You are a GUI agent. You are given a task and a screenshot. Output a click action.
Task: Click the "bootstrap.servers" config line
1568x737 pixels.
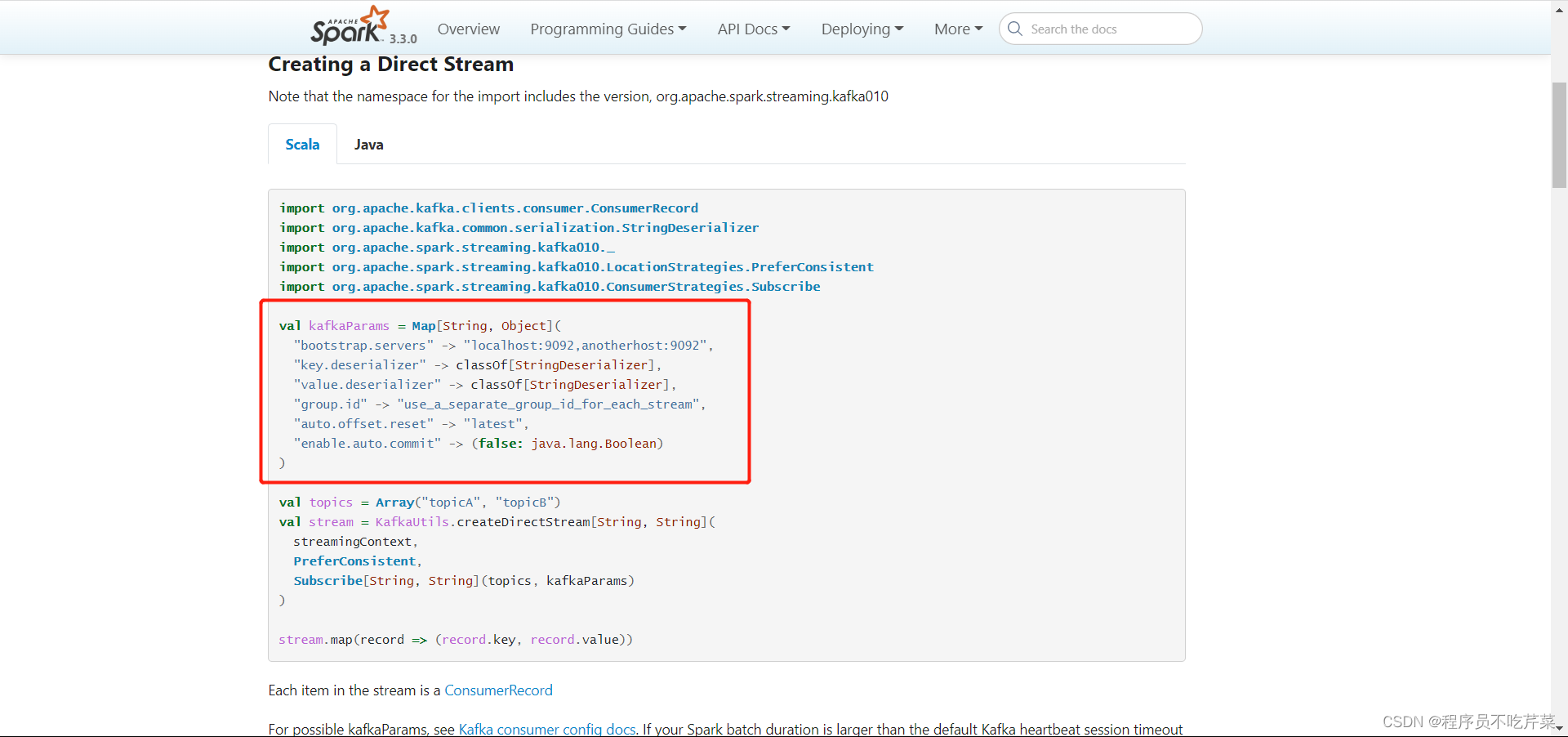[x=504, y=346]
